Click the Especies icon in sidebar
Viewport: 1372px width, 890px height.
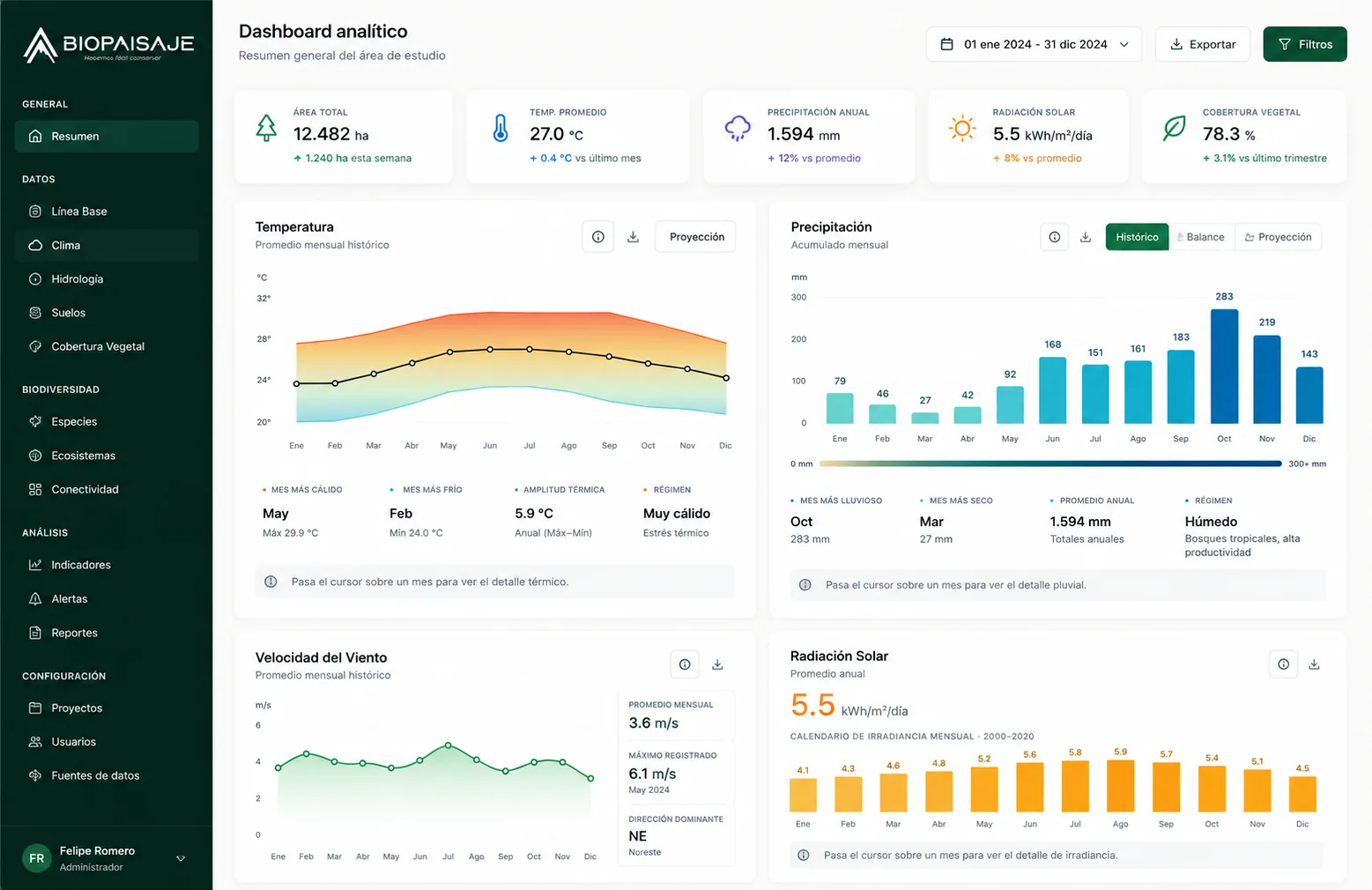tap(35, 422)
